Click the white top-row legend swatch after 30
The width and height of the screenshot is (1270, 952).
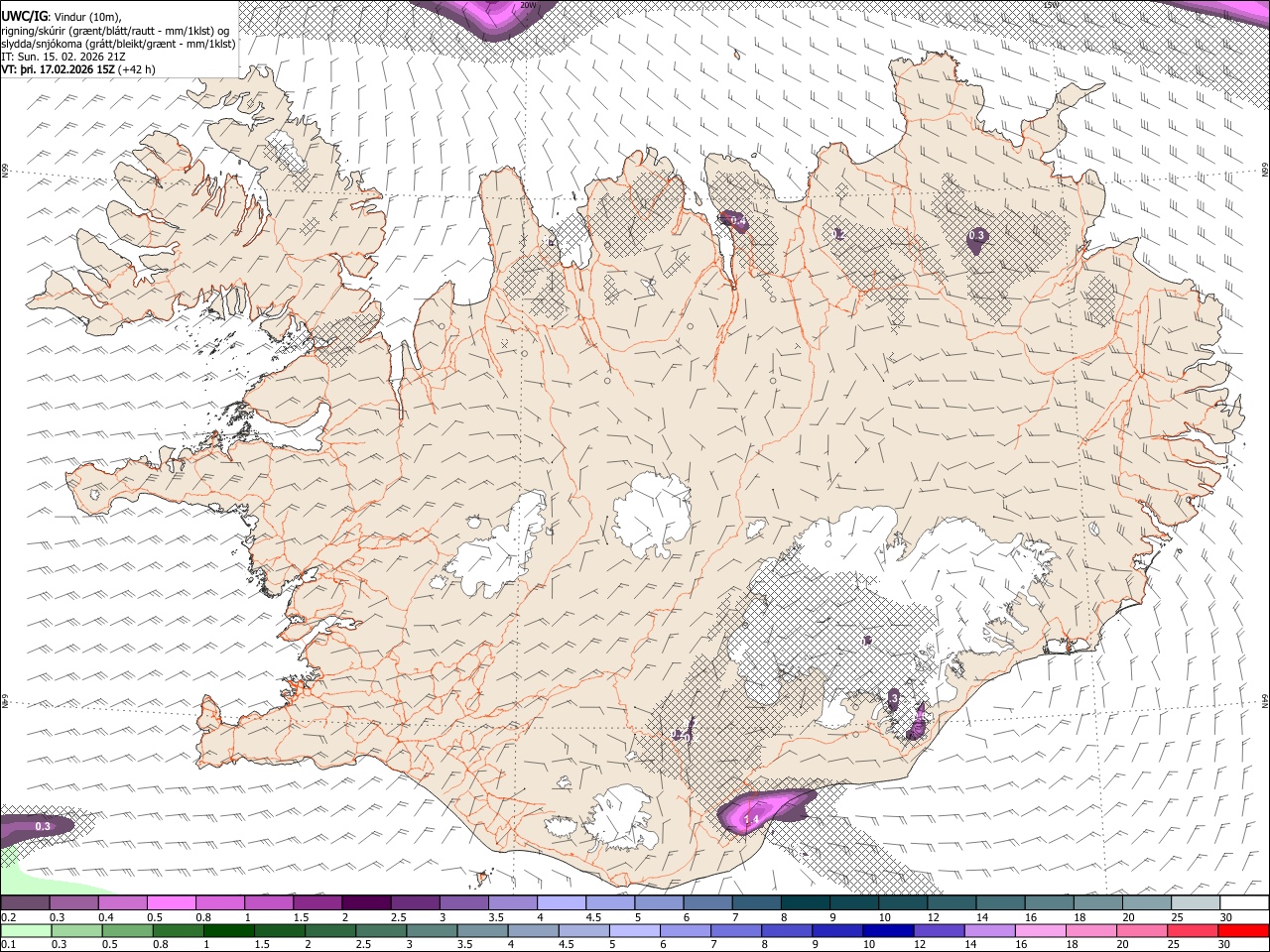coord(1242,903)
